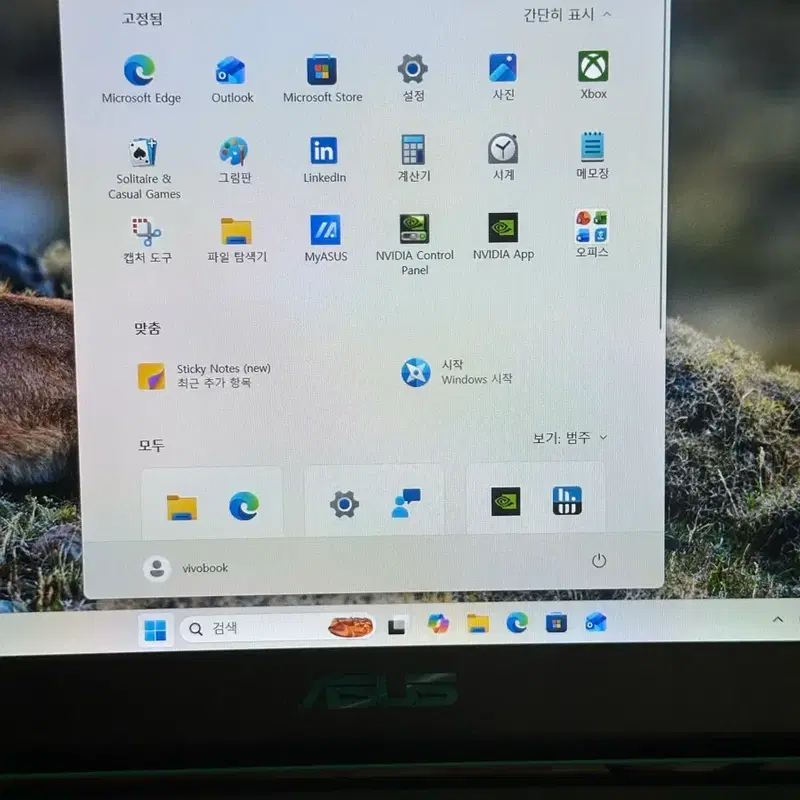Open the 캡처 도구 snipping tool
This screenshot has width=800, height=800.
pyautogui.click(x=147, y=240)
